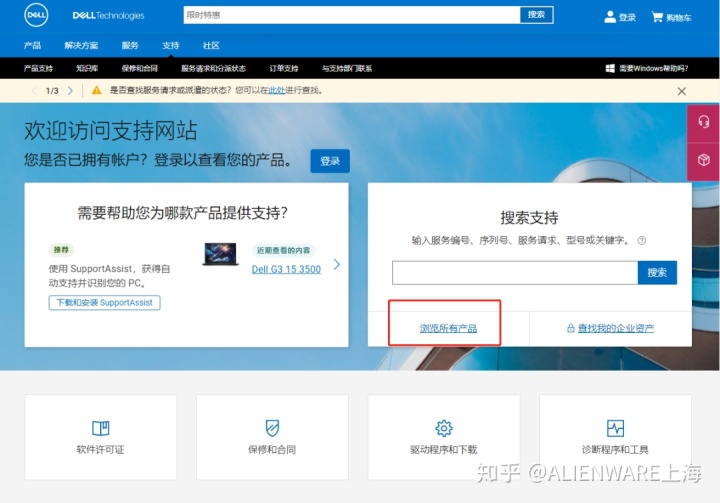Open the Dell G3 15 3500 link
The width and height of the screenshot is (720, 503).
point(286,269)
